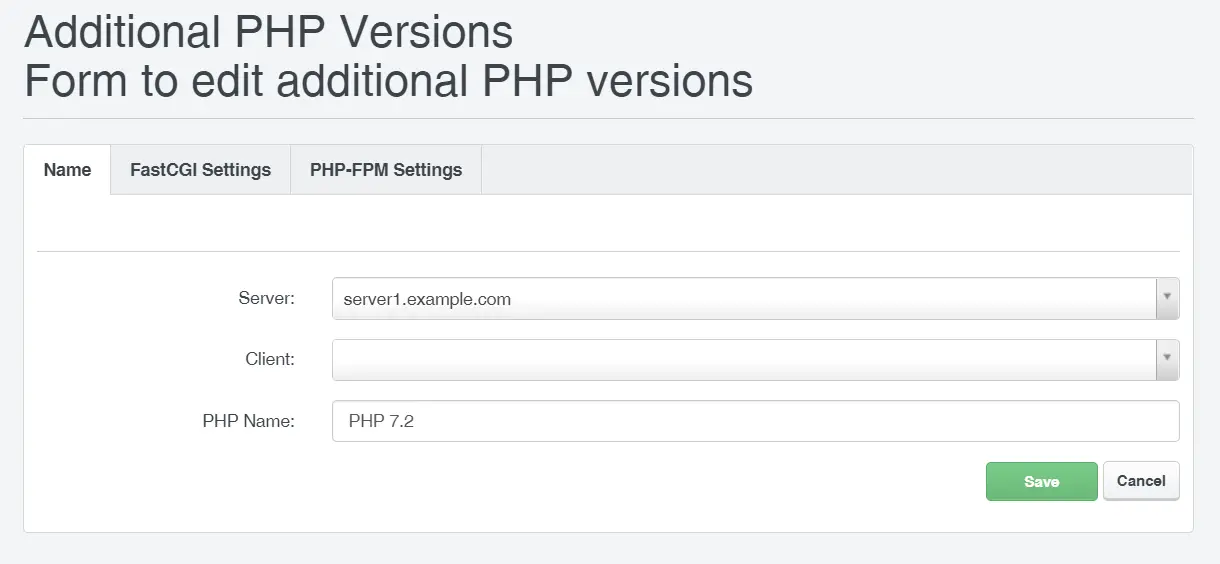The width and height of the screenshot is (1220, 564).
Task: Expand the Client dropdown arrow
Action: (x=1167, y=359)
